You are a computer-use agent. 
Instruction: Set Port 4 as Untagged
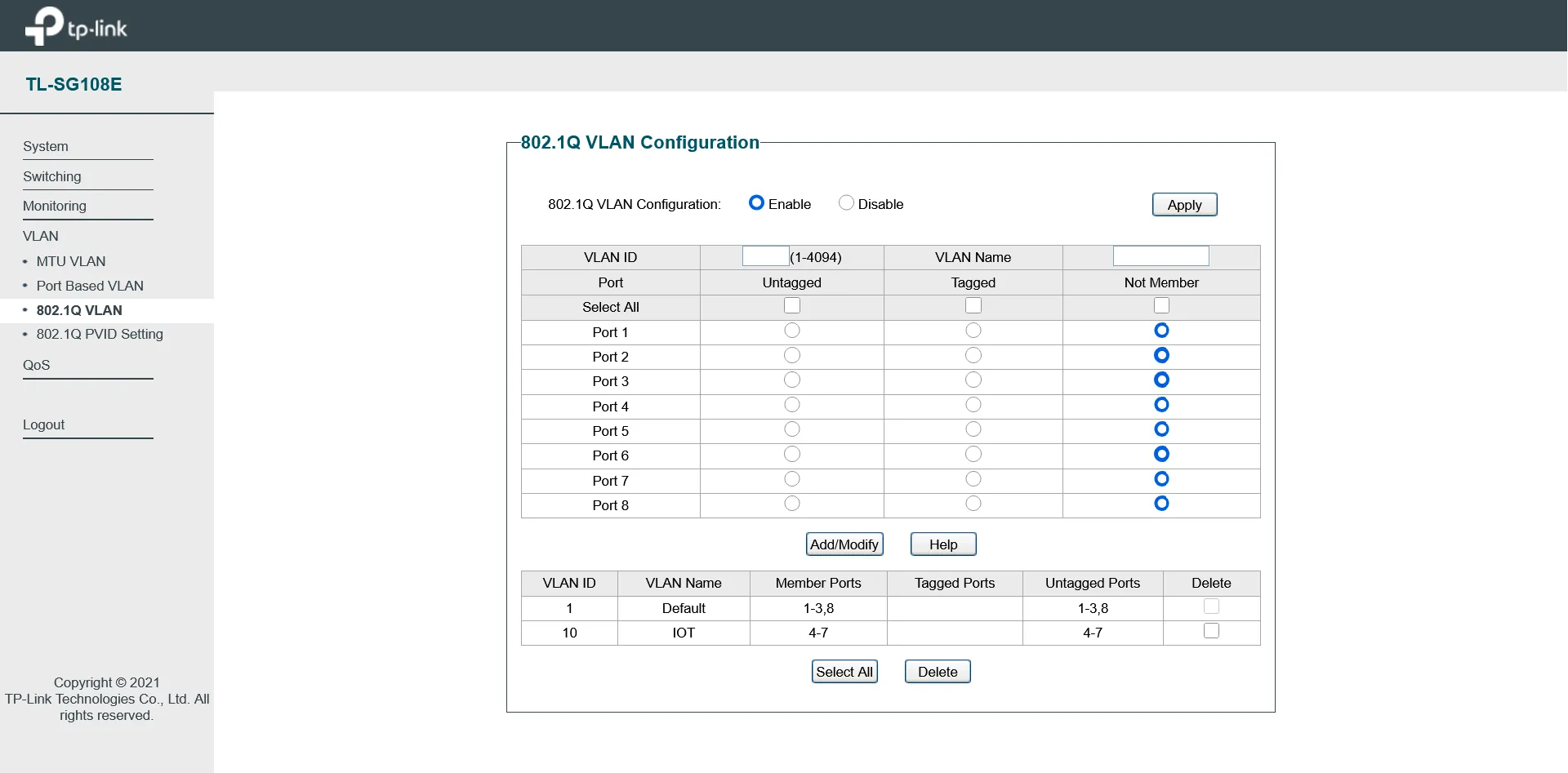792,405
